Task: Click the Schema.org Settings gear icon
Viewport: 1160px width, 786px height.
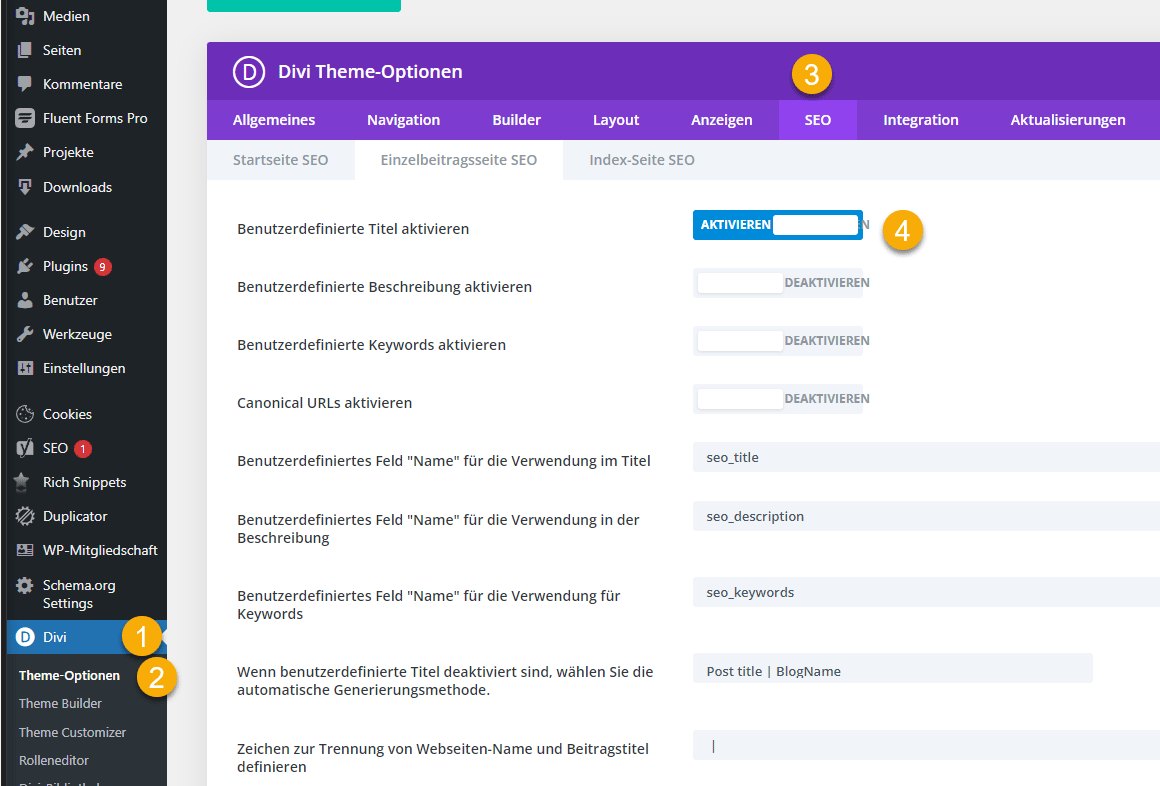Action: (x=25, y=585)
